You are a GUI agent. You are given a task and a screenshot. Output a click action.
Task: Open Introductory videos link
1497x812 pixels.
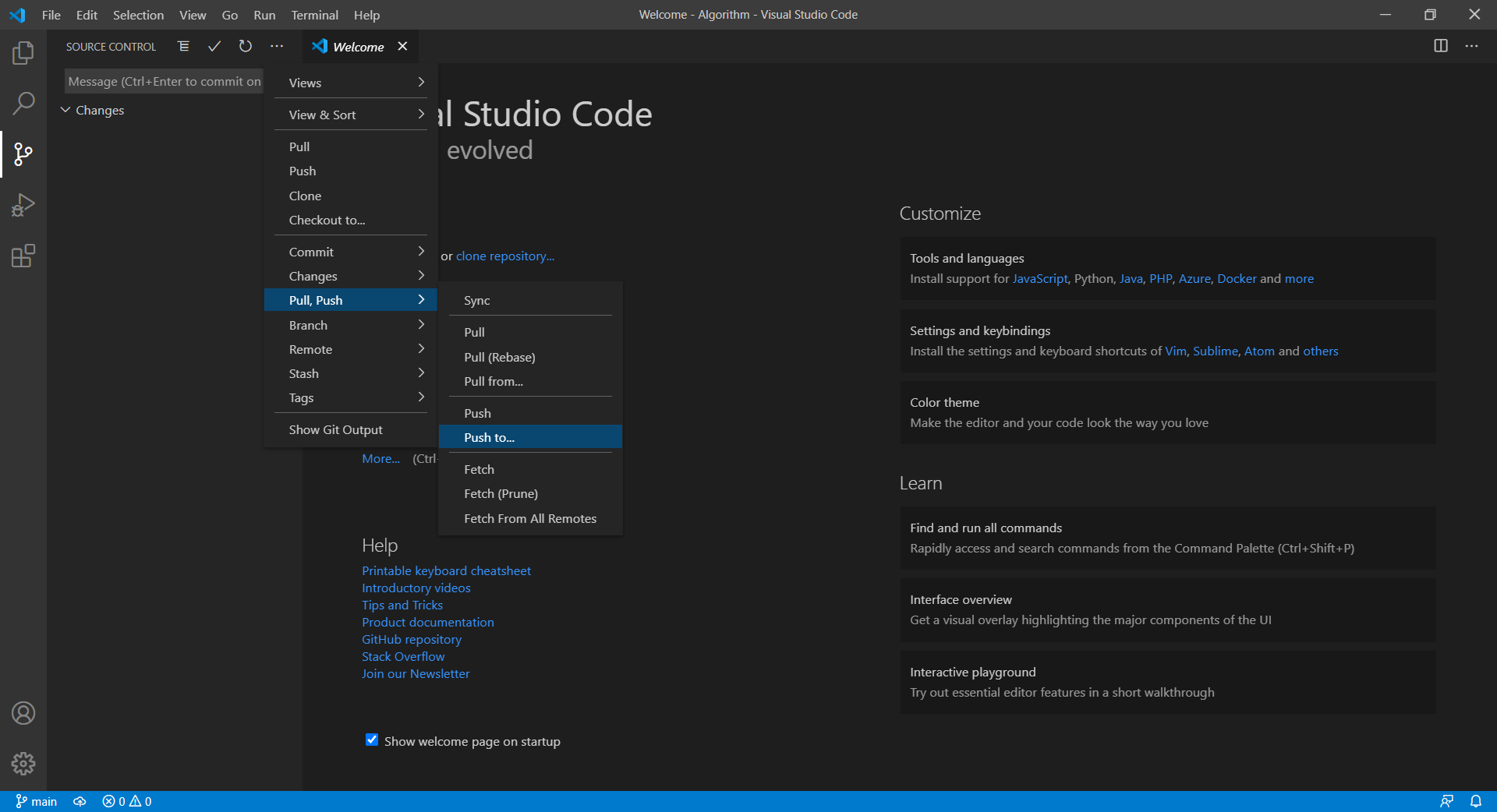point(416,588)
